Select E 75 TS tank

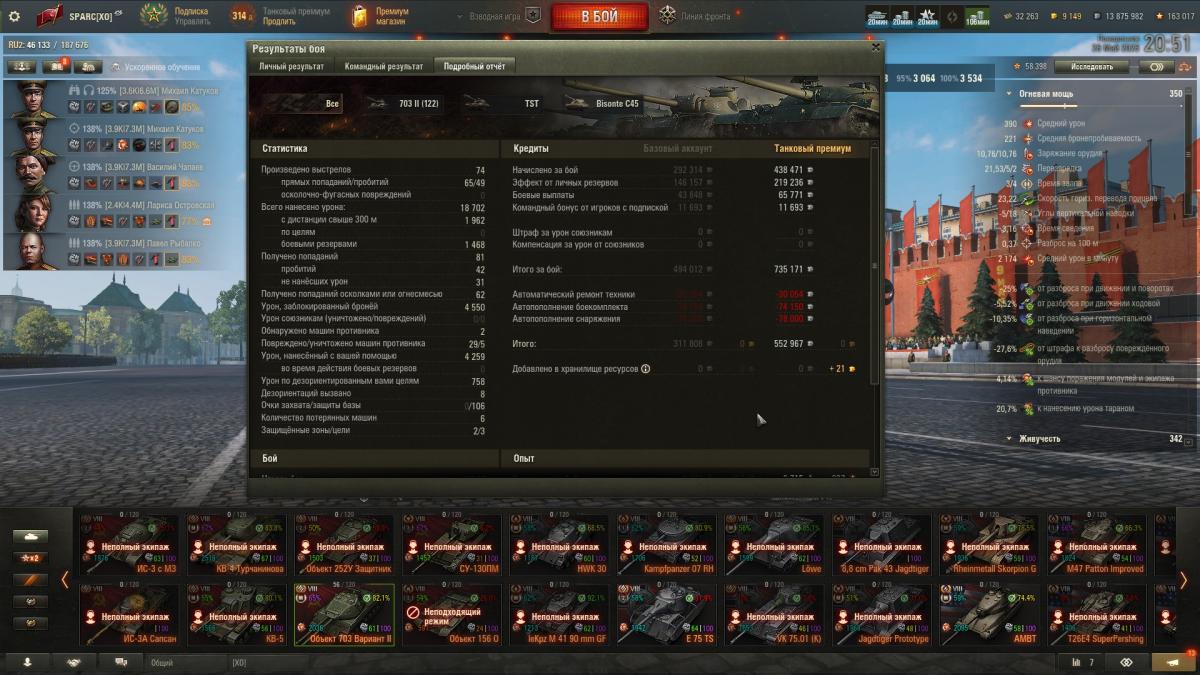tap(667, 615)
